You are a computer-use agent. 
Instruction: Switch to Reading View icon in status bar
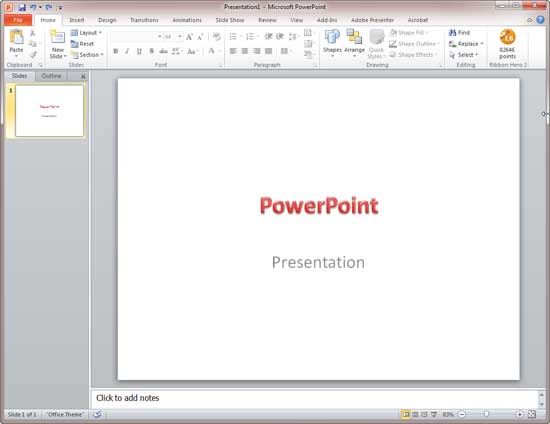(x=424, y=415)
